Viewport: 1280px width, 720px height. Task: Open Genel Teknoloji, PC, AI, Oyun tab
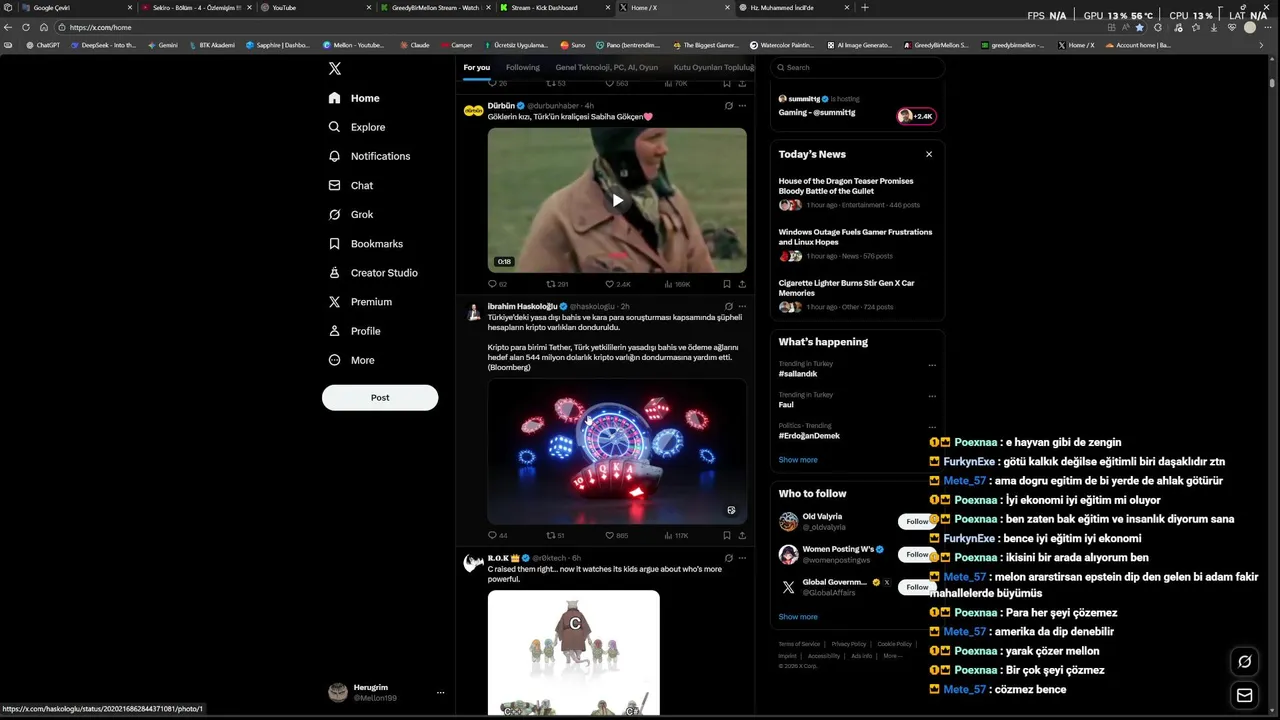(x=607, y=67)
